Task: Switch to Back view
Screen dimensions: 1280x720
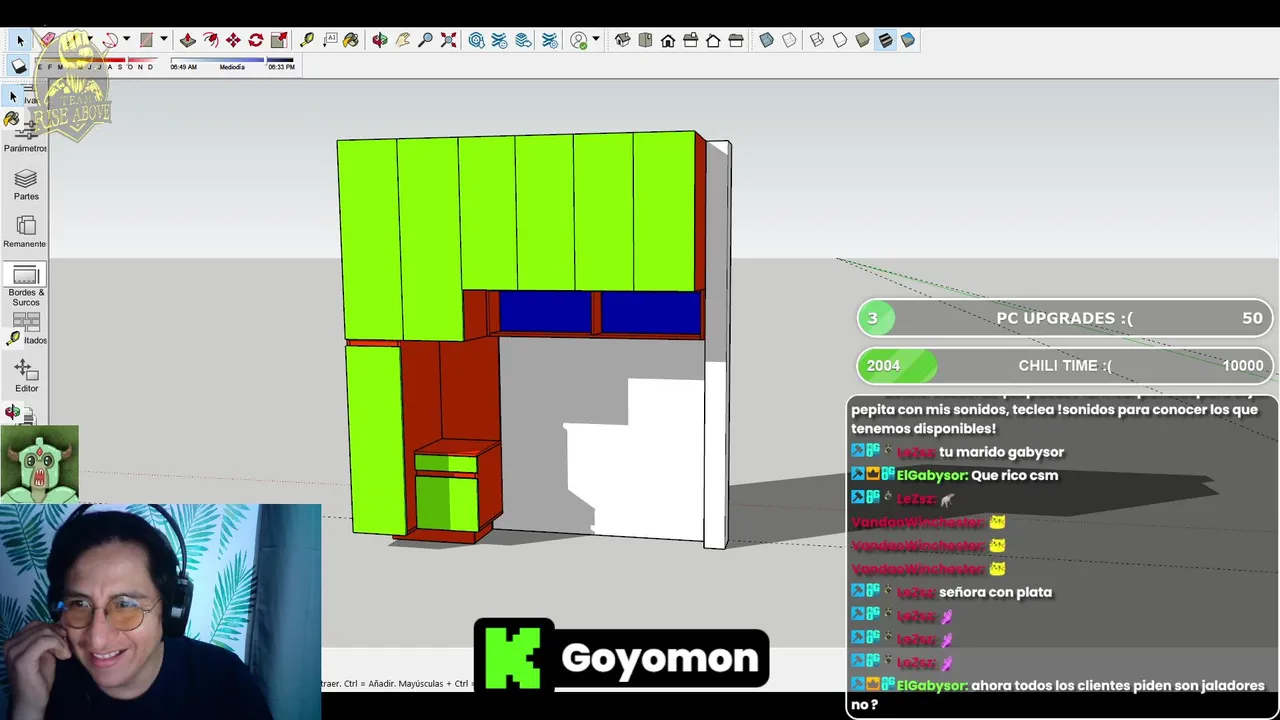Action: coord(713,40)
